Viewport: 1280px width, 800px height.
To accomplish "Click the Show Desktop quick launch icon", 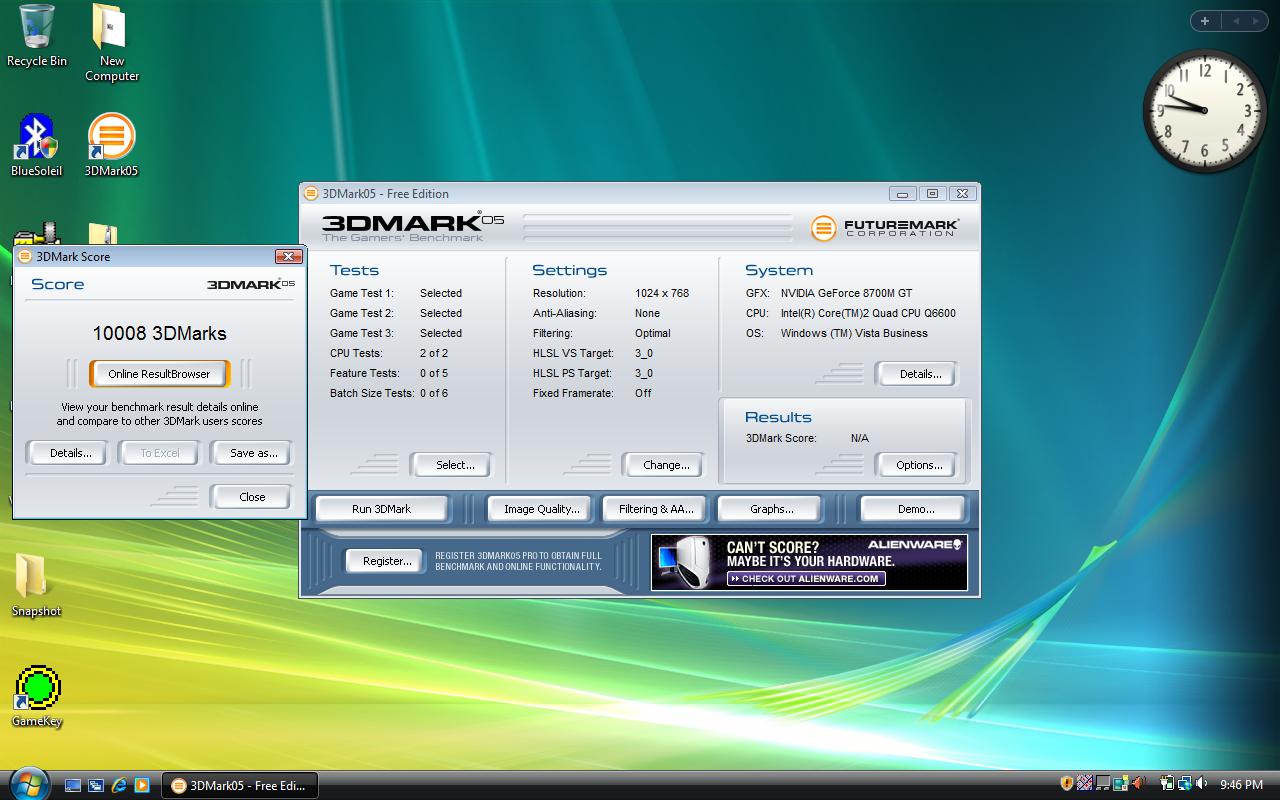I will point(73,785).
